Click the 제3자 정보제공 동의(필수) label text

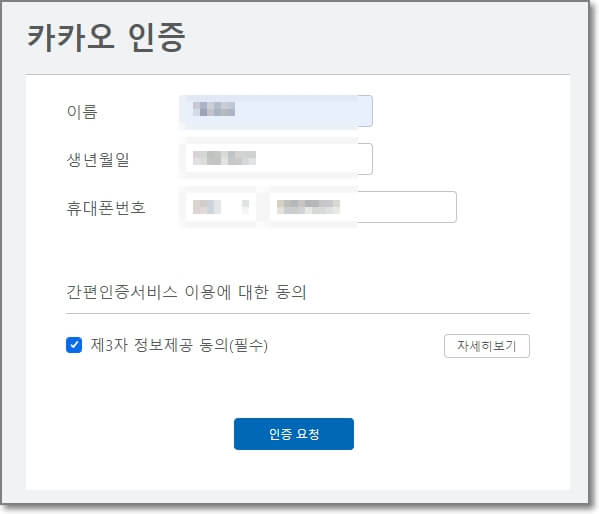pyautogui.click(x=179, y=345)
